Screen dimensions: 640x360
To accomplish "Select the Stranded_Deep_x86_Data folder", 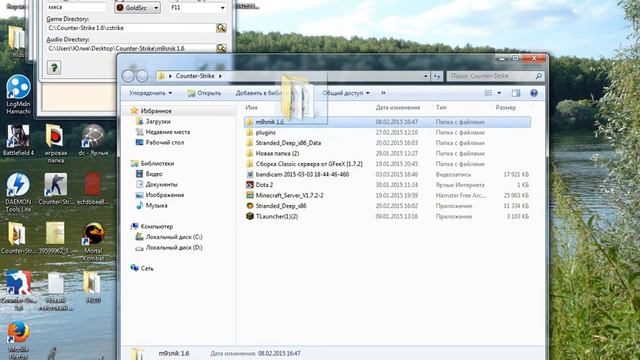I will [387, 143].
